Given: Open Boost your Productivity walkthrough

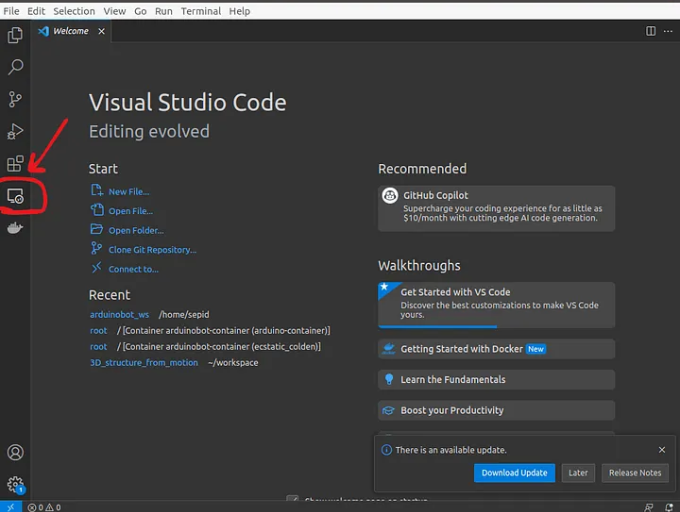Looking at the screenshot, I should pyautogui.click(x=496, y=410).
